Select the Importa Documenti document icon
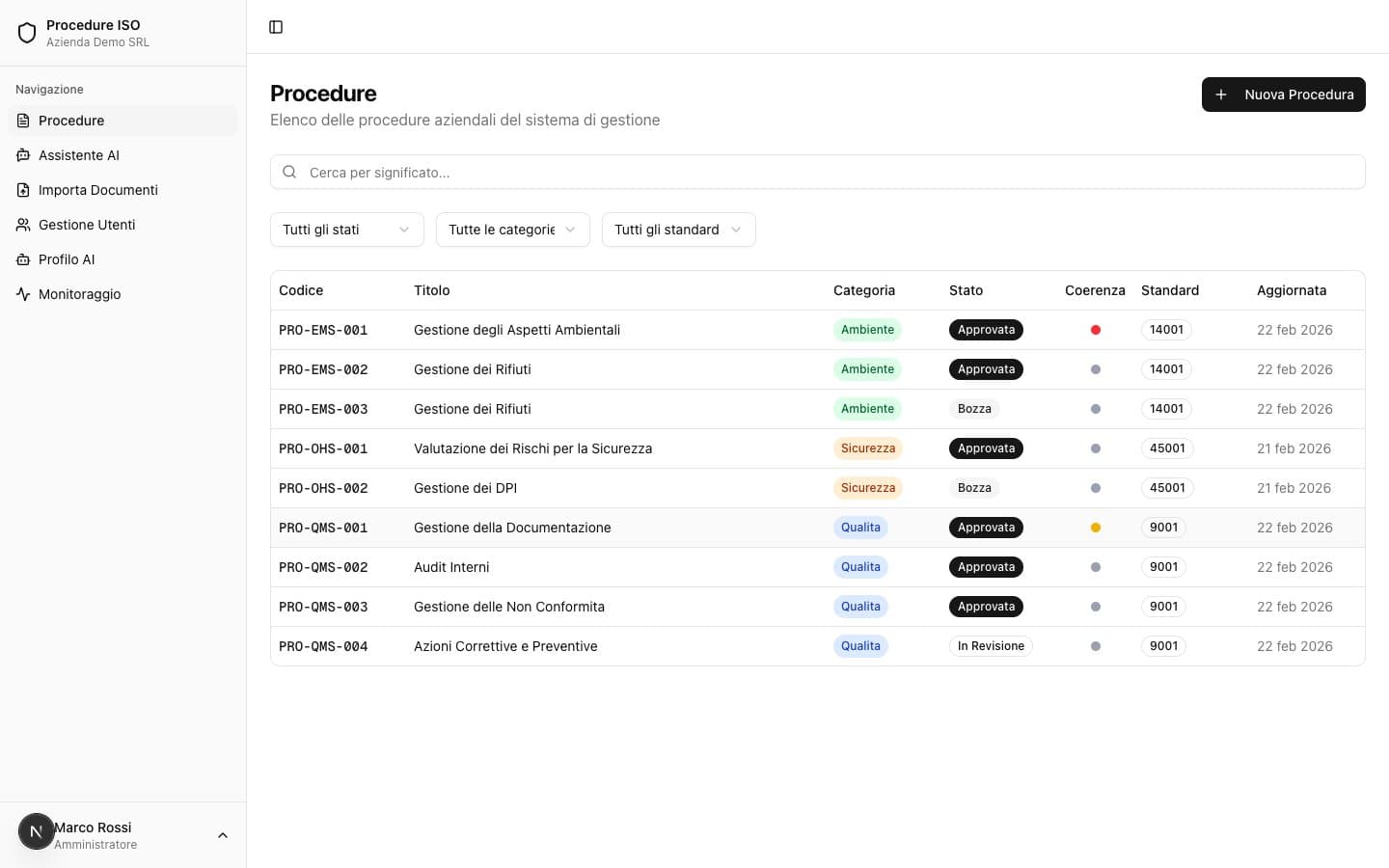This screenshot has height=868, width=1389. click(22, 190)
